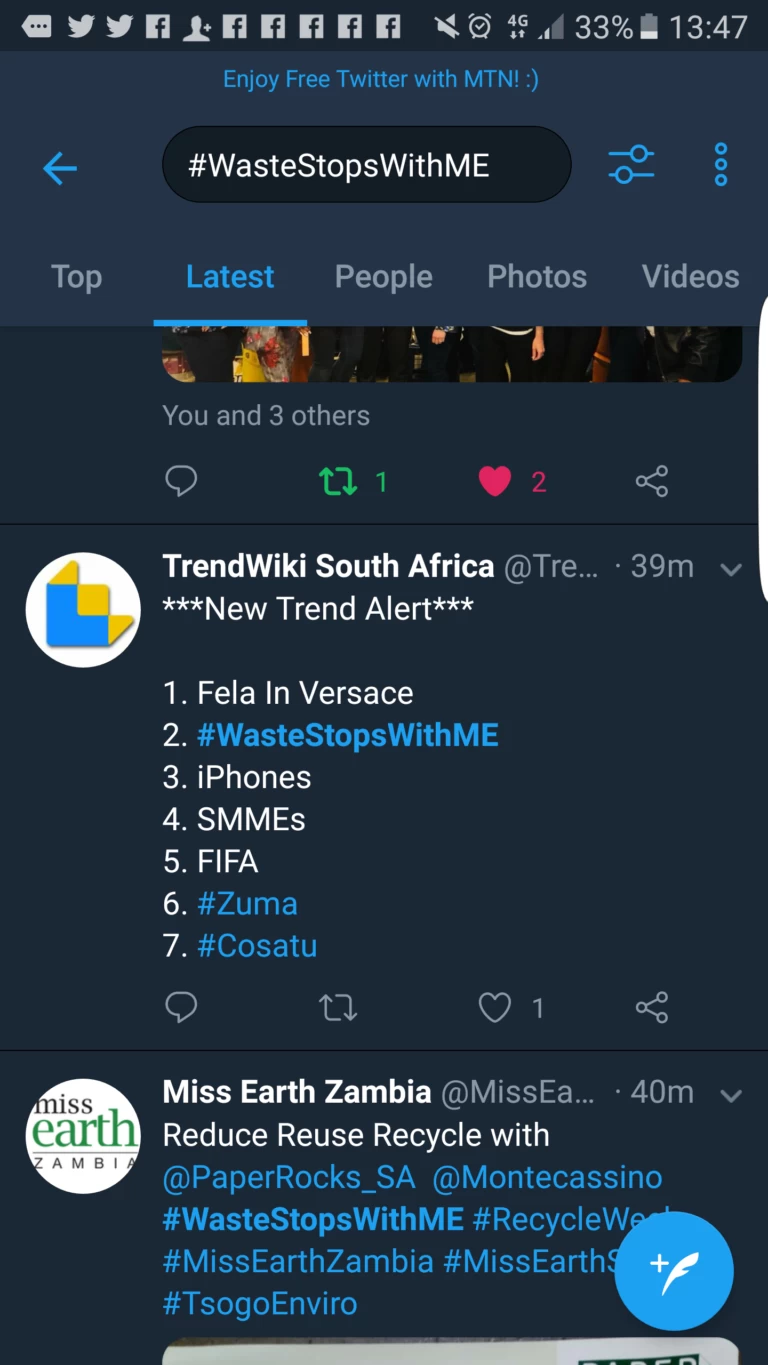Image resolution: width=768 pixels, height=1365 pixels.
Task: Reply to the TrendWiki South Africa tweet
Action: 181,1007
